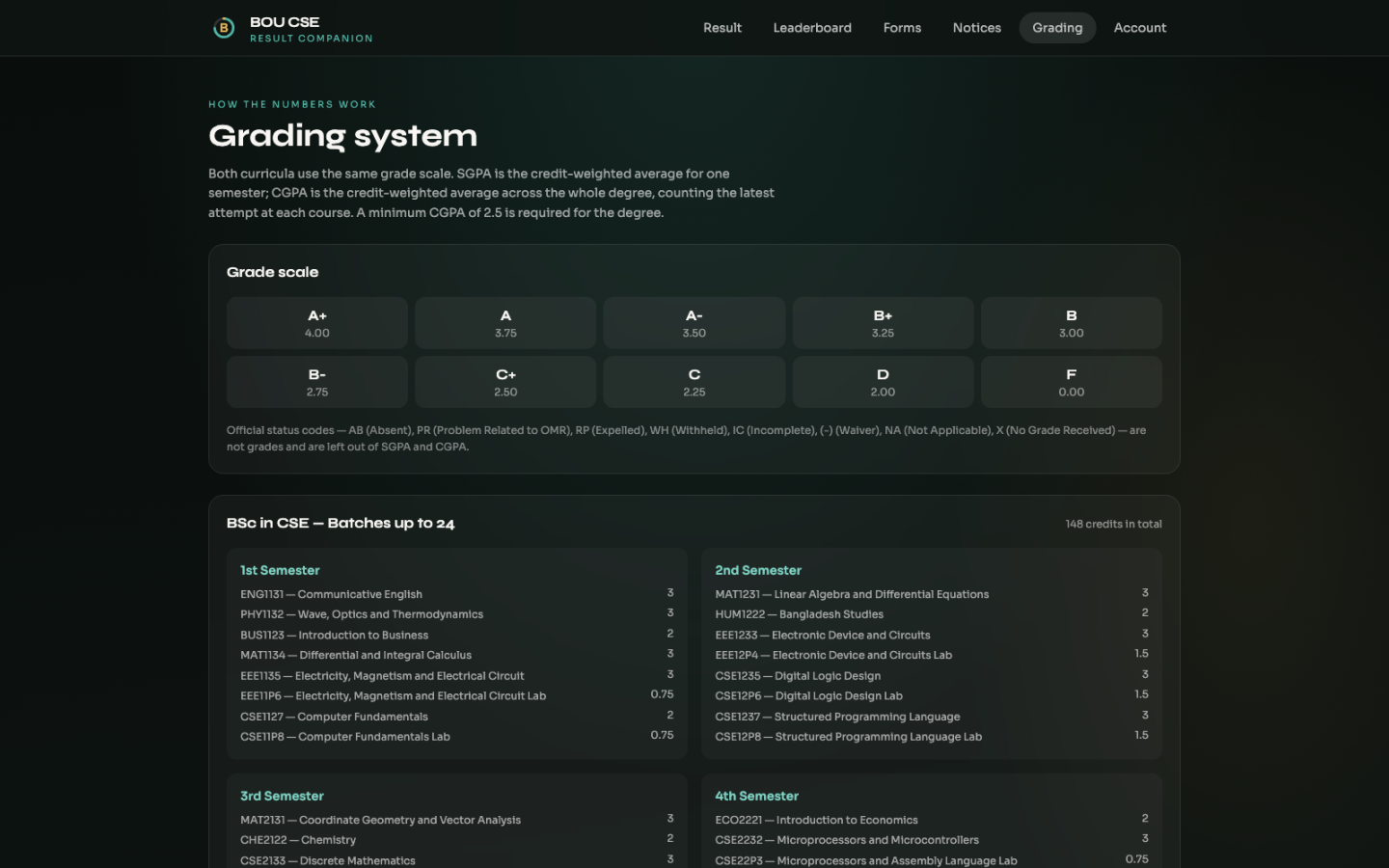This screenshot has height=868, width=1389.
Task: Click the A- 3.50 grade card
Action: pos(694,323)
